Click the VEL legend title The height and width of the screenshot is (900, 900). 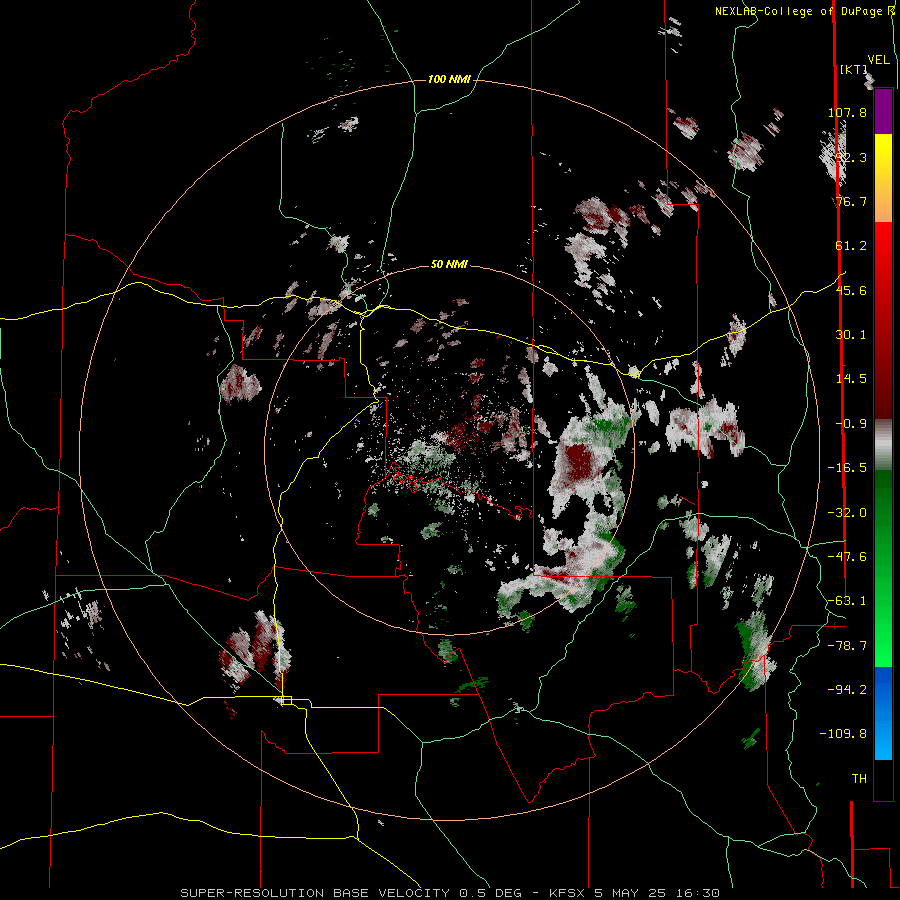(x=878, y=60)
